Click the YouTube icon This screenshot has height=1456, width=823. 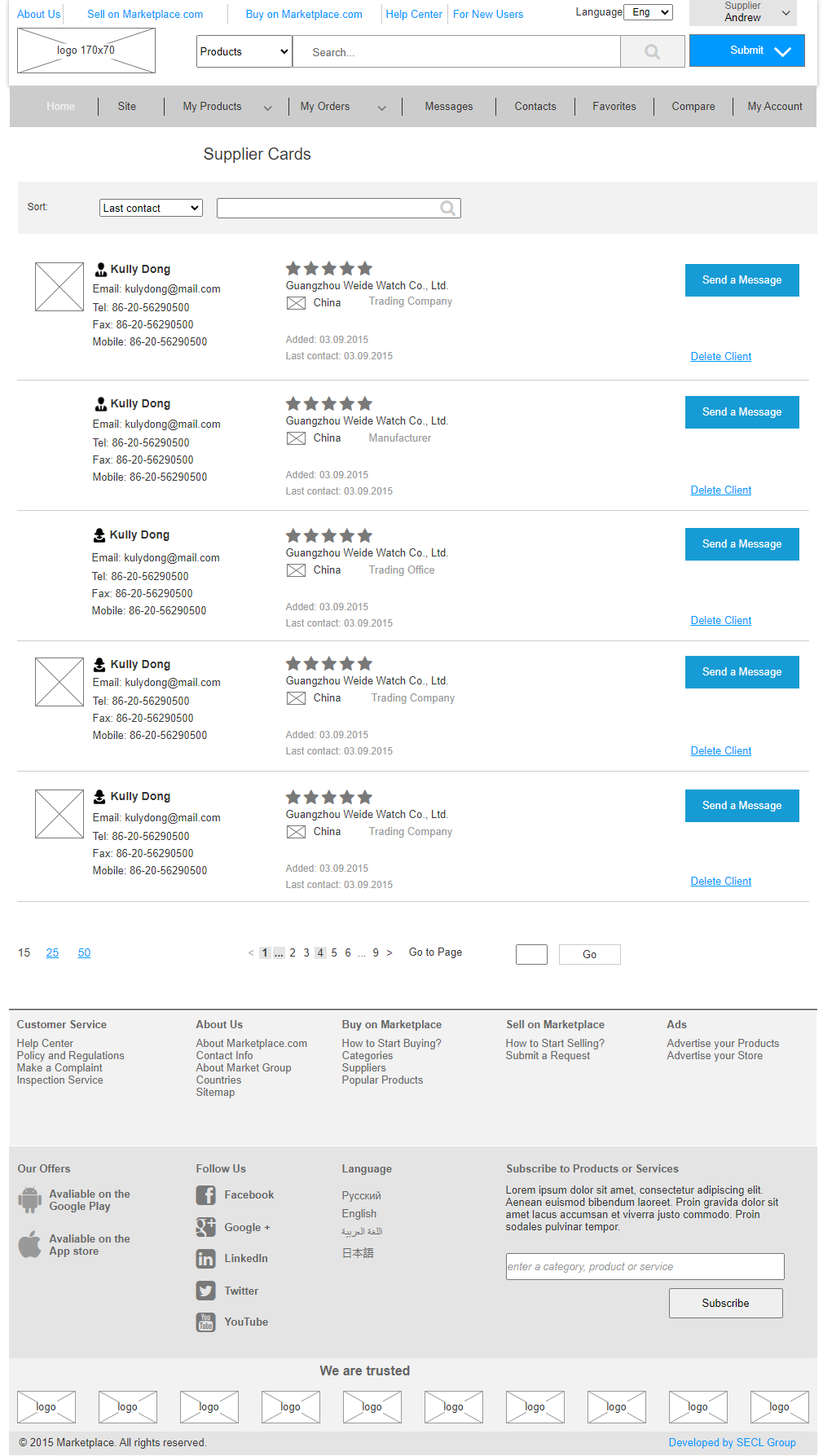click(205, 1322)
